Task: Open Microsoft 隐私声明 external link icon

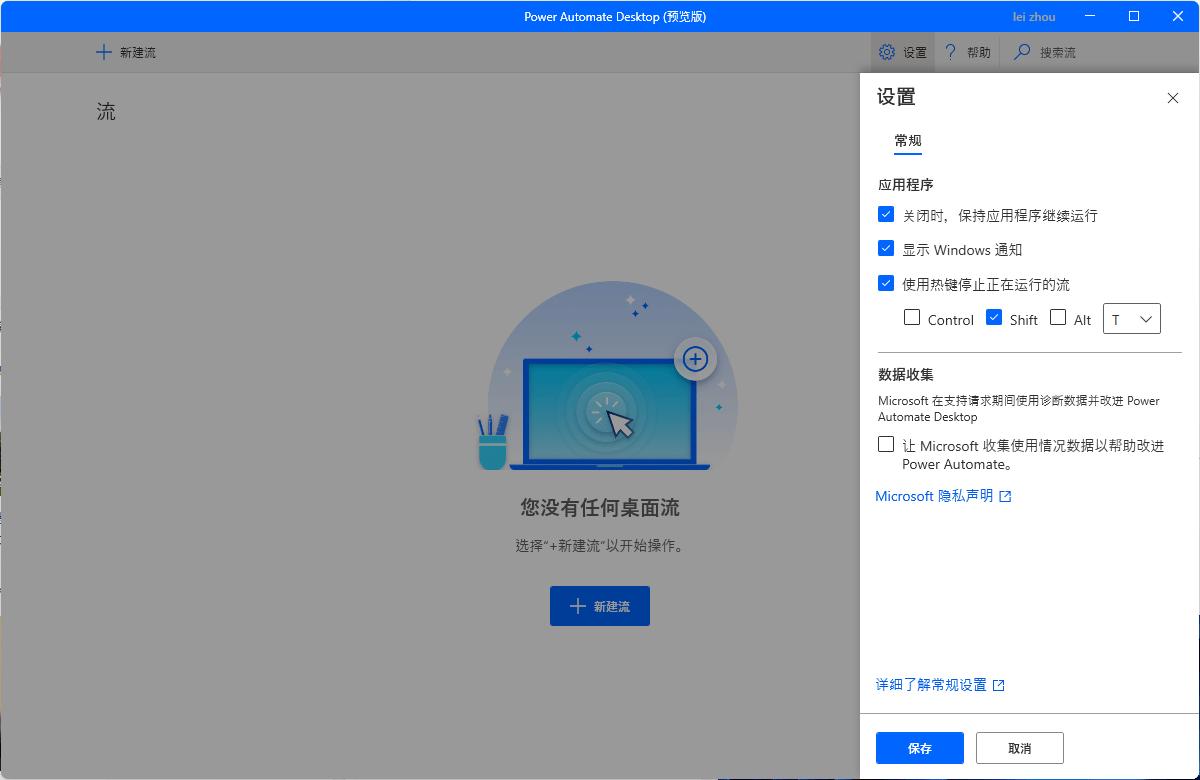Action: point(1005,496)
